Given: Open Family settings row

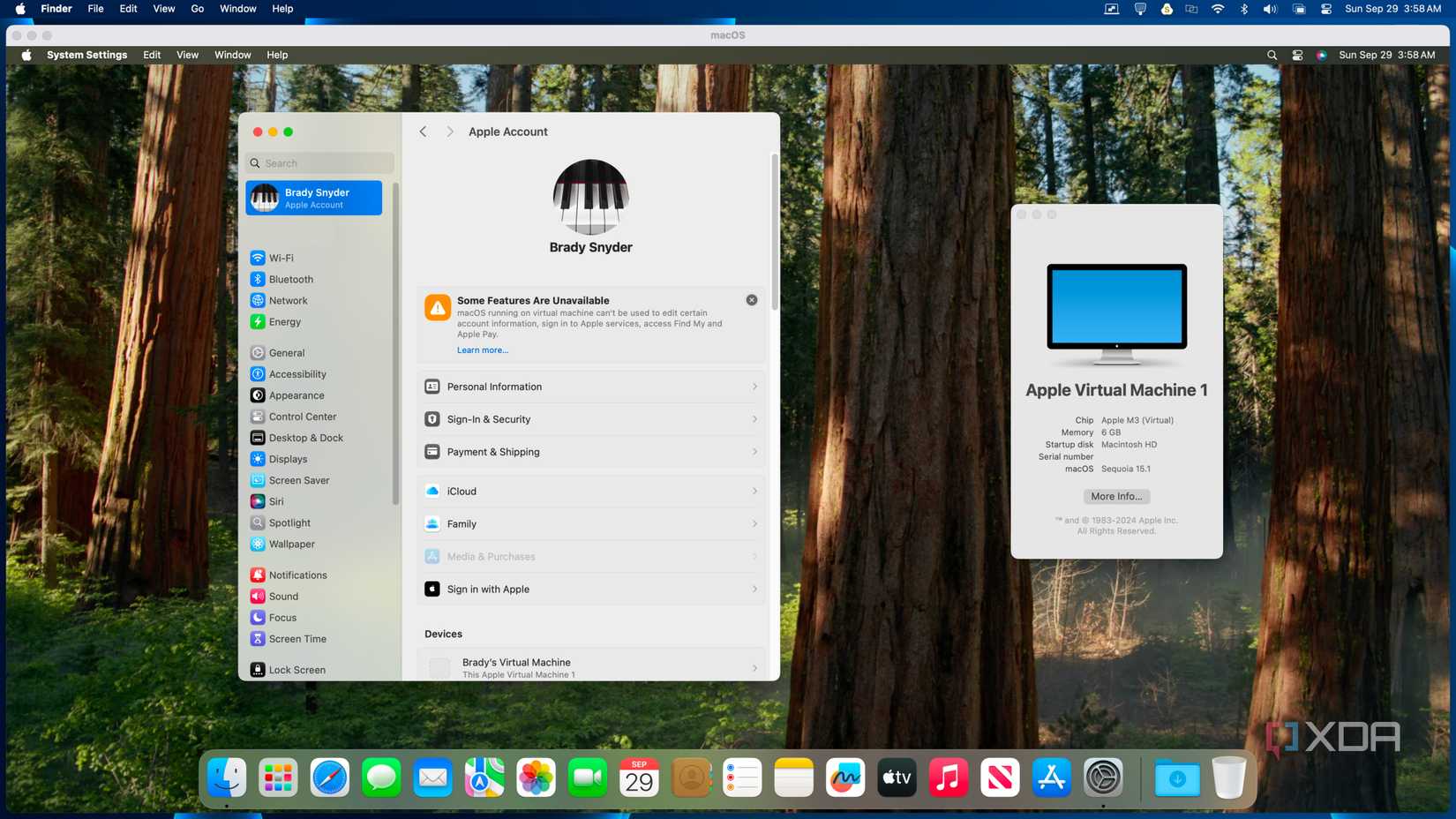Looking at the screenshot, I should (591, 524).
